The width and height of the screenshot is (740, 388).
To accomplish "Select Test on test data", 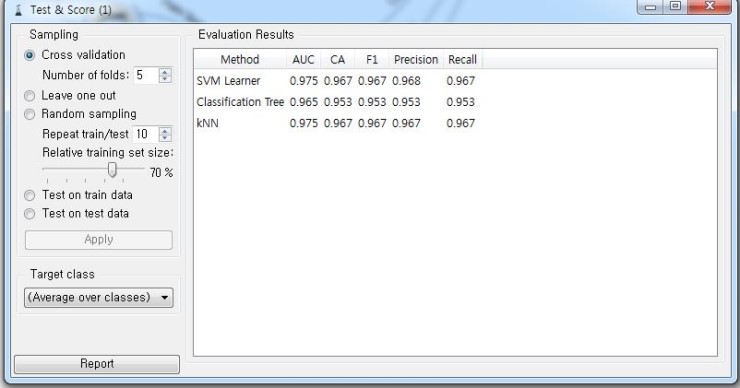I will [x=29, y=214].
